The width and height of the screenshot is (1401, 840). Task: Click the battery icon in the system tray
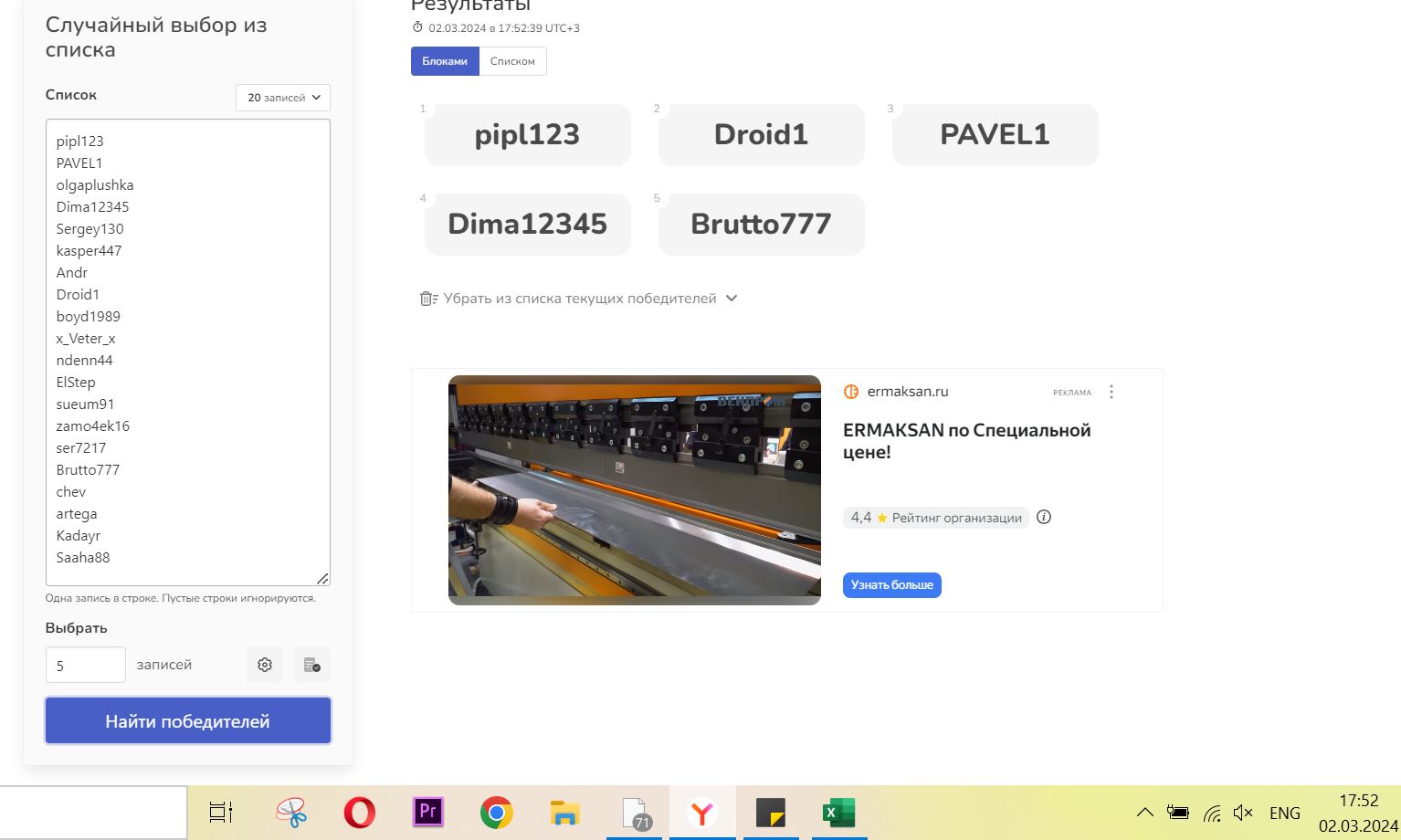[x=1178, y=813]
